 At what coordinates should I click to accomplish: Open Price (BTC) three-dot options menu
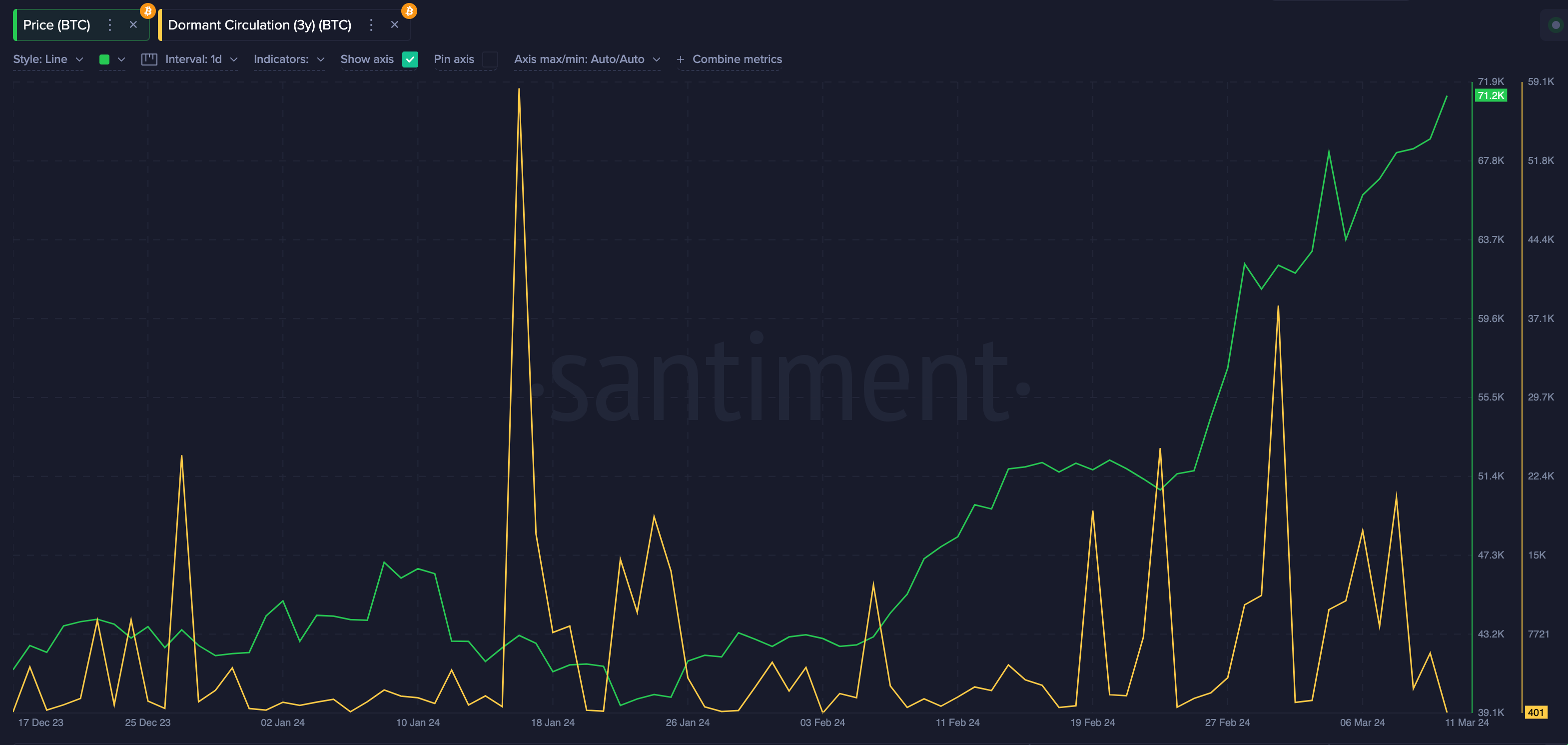coord(109,25)
